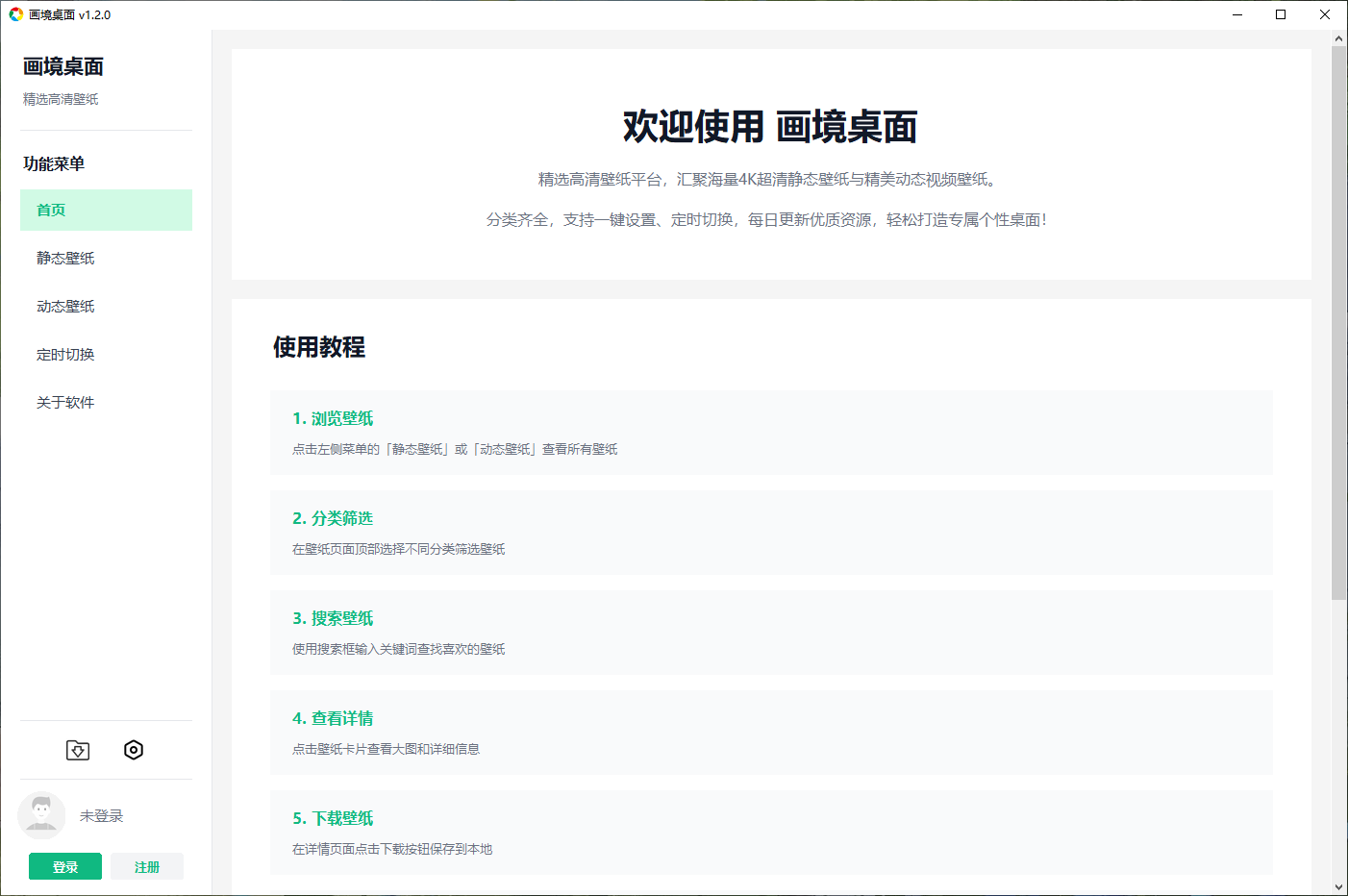
Task: Select 首页 in the sidebar menu
Action: point(106,210)
